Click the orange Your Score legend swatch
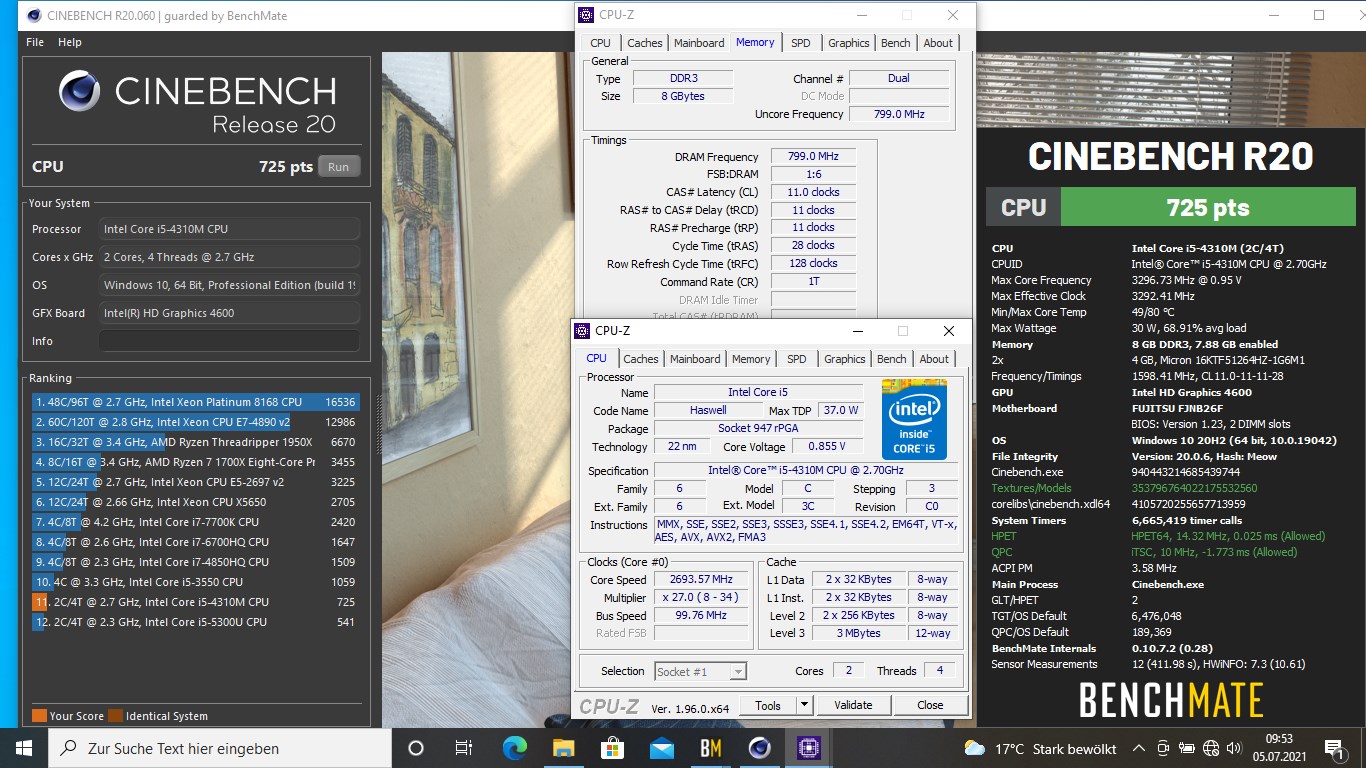The image size is (1366, 768). (x=39, y=716)
